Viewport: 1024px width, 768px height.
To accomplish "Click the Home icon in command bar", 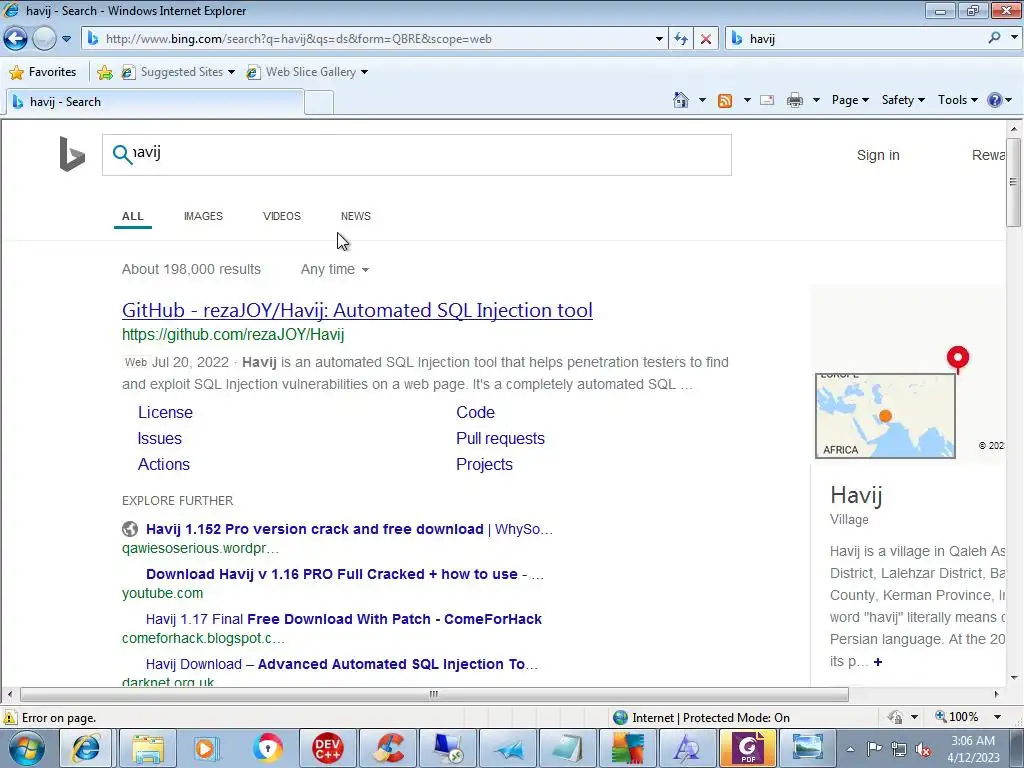I will [x=680, y=100].
